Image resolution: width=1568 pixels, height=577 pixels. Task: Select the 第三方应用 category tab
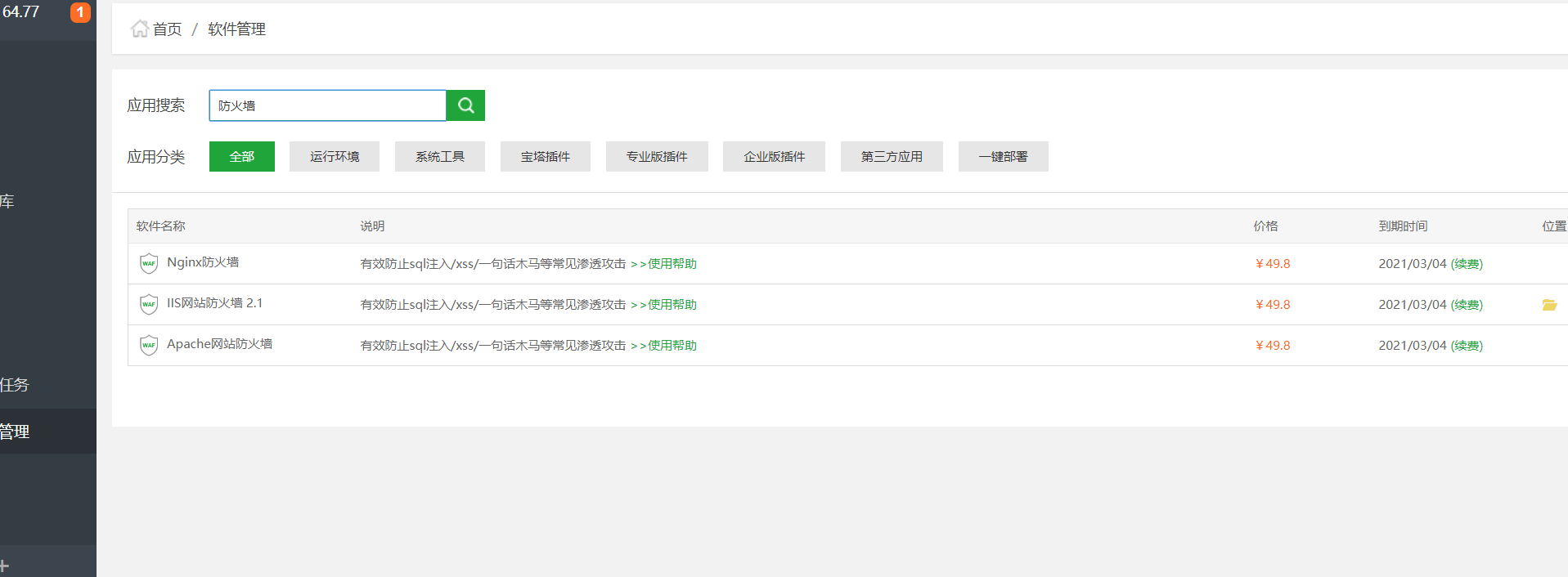point(892,156)
